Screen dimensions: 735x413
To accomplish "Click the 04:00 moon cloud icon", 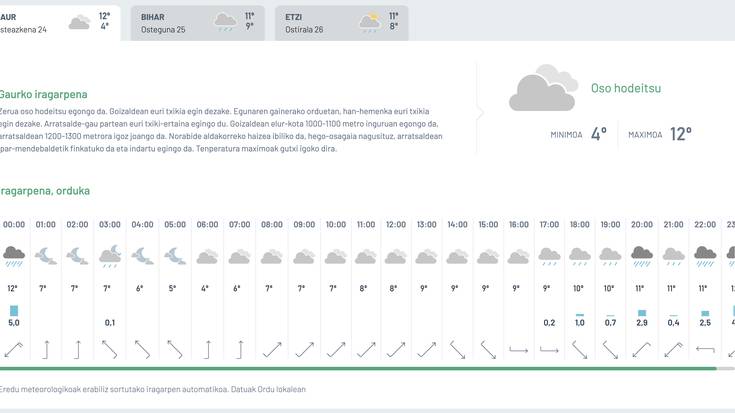I will tap(142, 256).
